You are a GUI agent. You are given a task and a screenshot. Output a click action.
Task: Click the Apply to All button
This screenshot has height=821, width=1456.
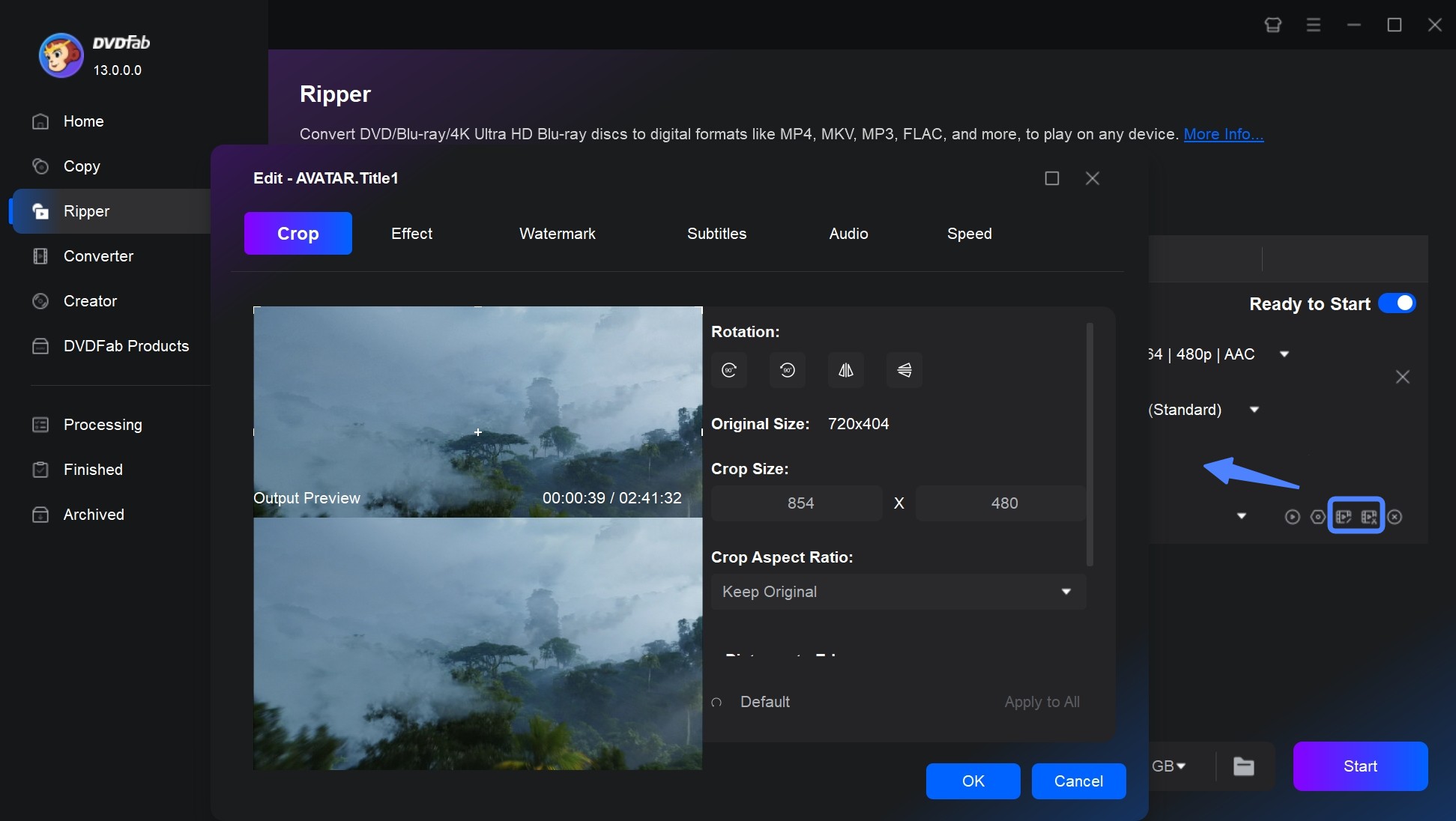[x=1042, y=701]
